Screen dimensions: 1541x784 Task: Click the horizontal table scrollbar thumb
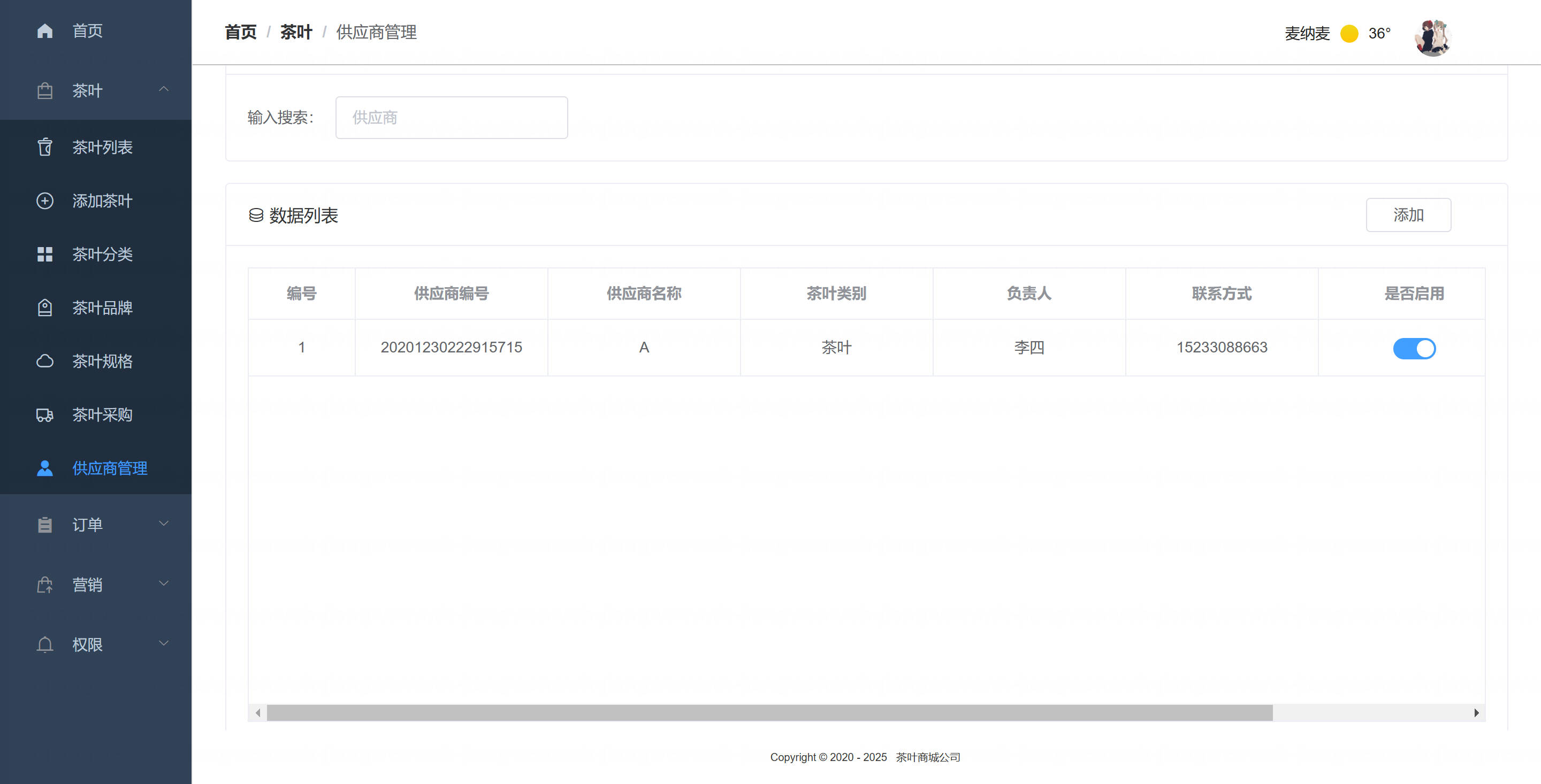[769, 712]
